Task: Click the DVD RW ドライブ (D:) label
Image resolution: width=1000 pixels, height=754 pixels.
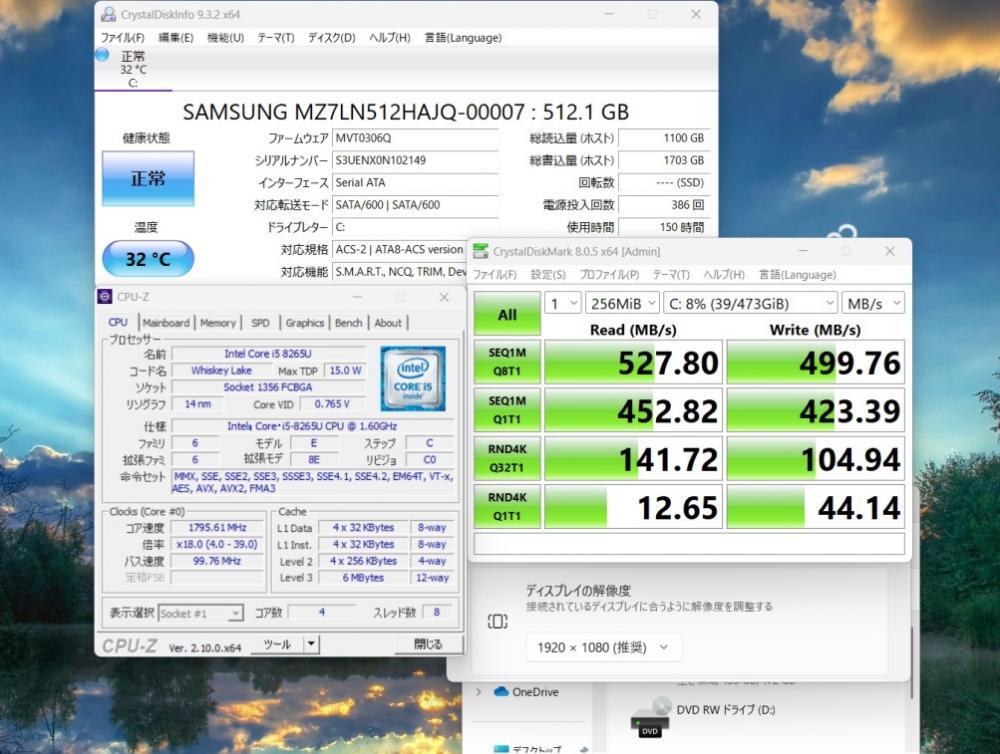Action: pyautogui.click(x=726, y=709)
